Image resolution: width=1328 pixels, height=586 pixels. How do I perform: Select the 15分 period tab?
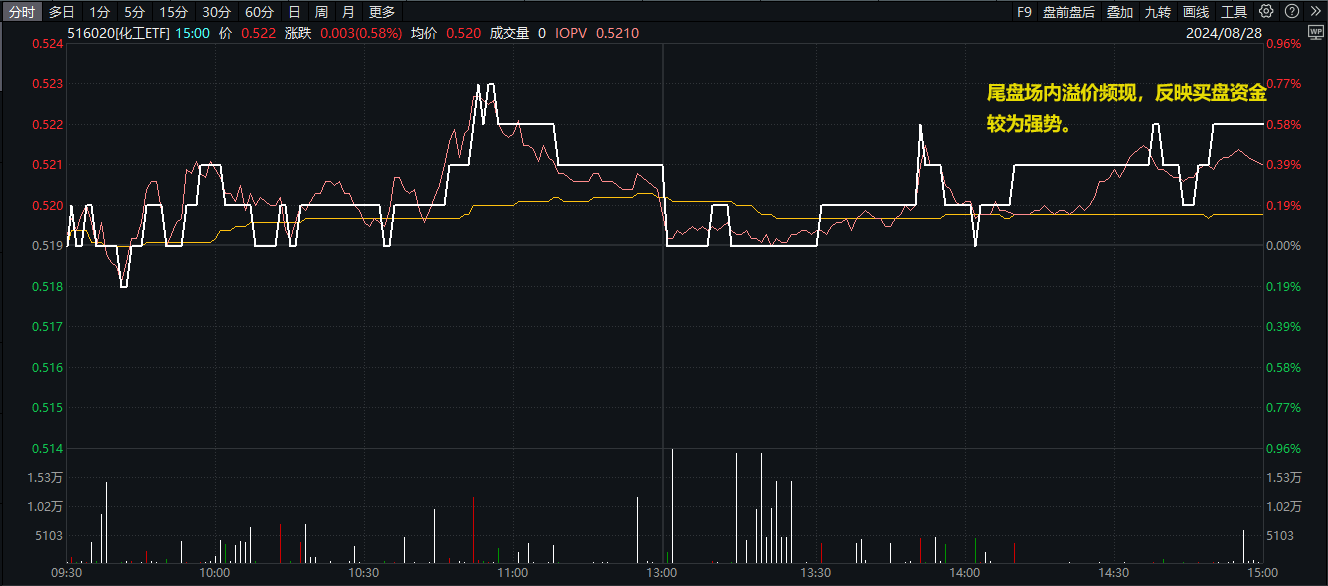click(x=174, y=12)
